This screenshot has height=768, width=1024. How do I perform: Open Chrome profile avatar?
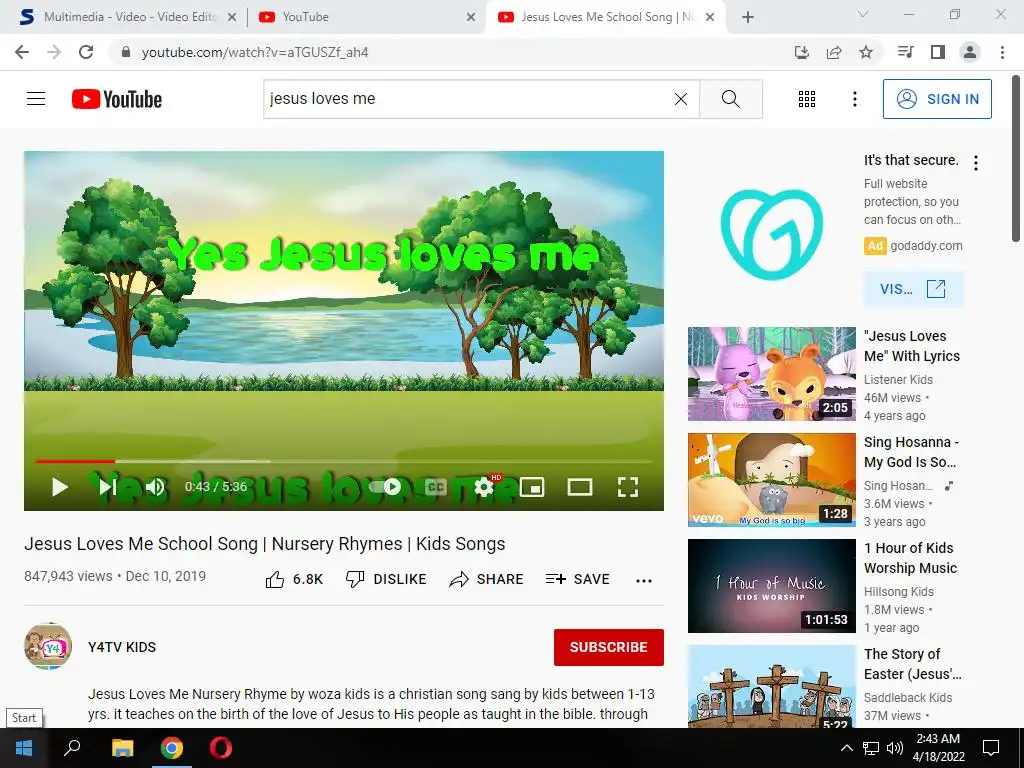pos(970,52)
